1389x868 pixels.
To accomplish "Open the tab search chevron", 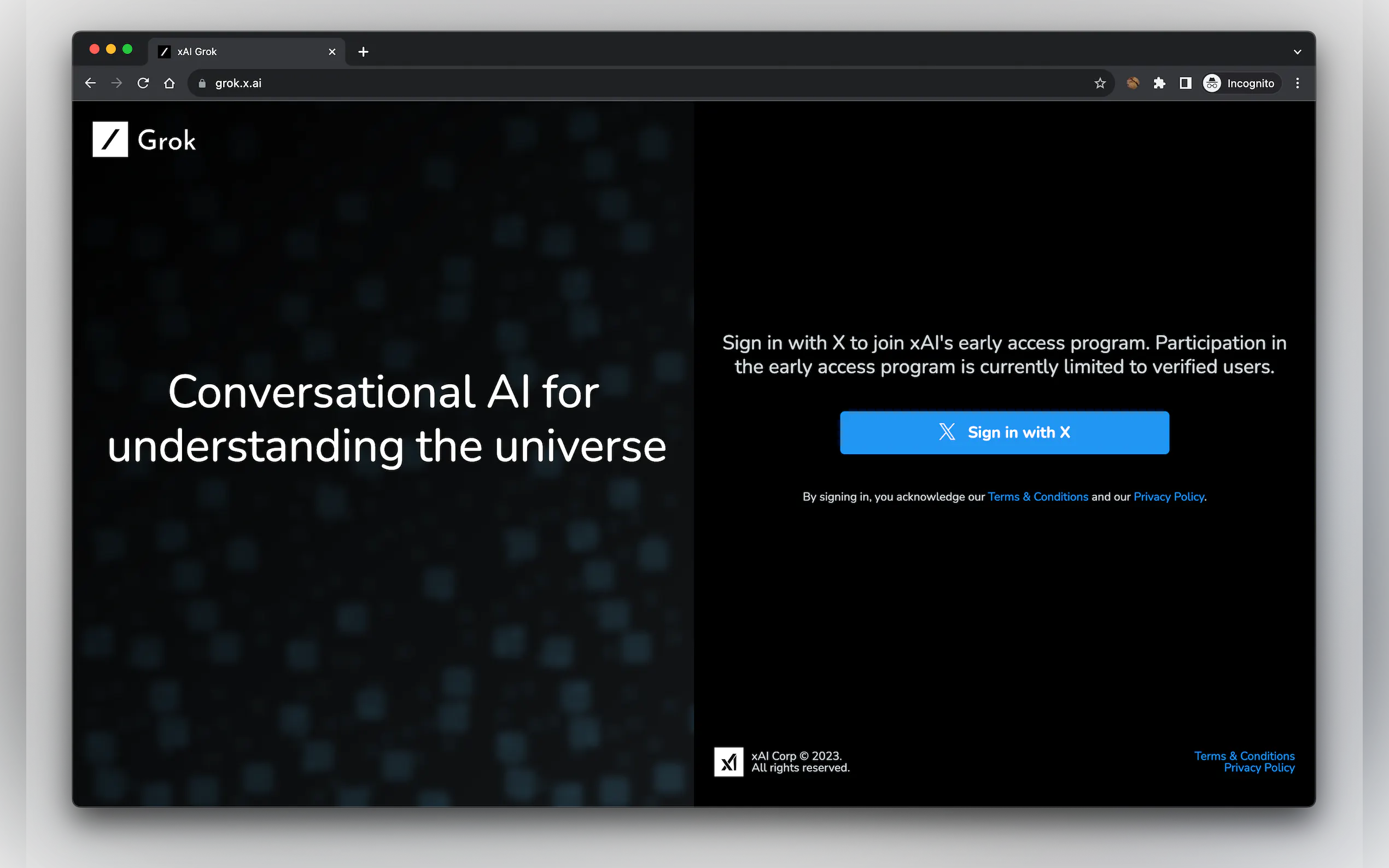I will pos(1297,51).
